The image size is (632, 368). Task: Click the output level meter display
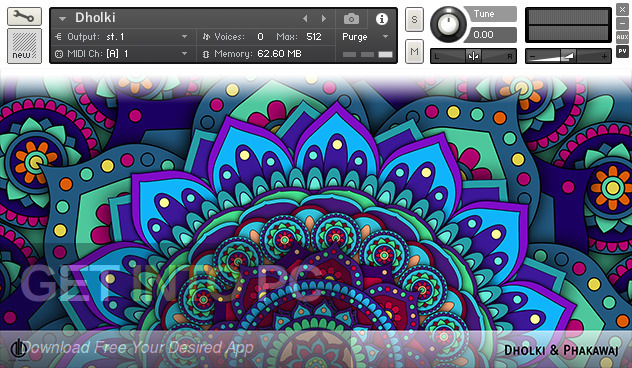pyautogui.click(x=568, y=25)
